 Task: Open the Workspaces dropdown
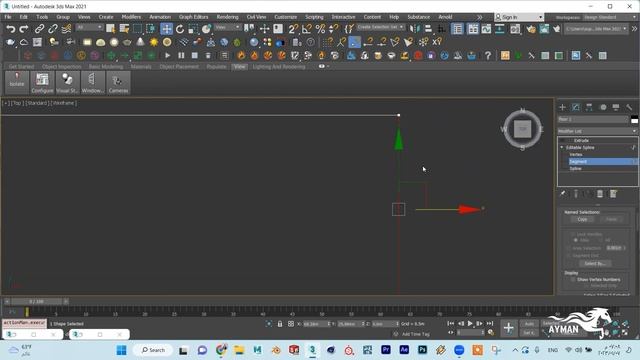pyautogui.click(x=610, y=17)
